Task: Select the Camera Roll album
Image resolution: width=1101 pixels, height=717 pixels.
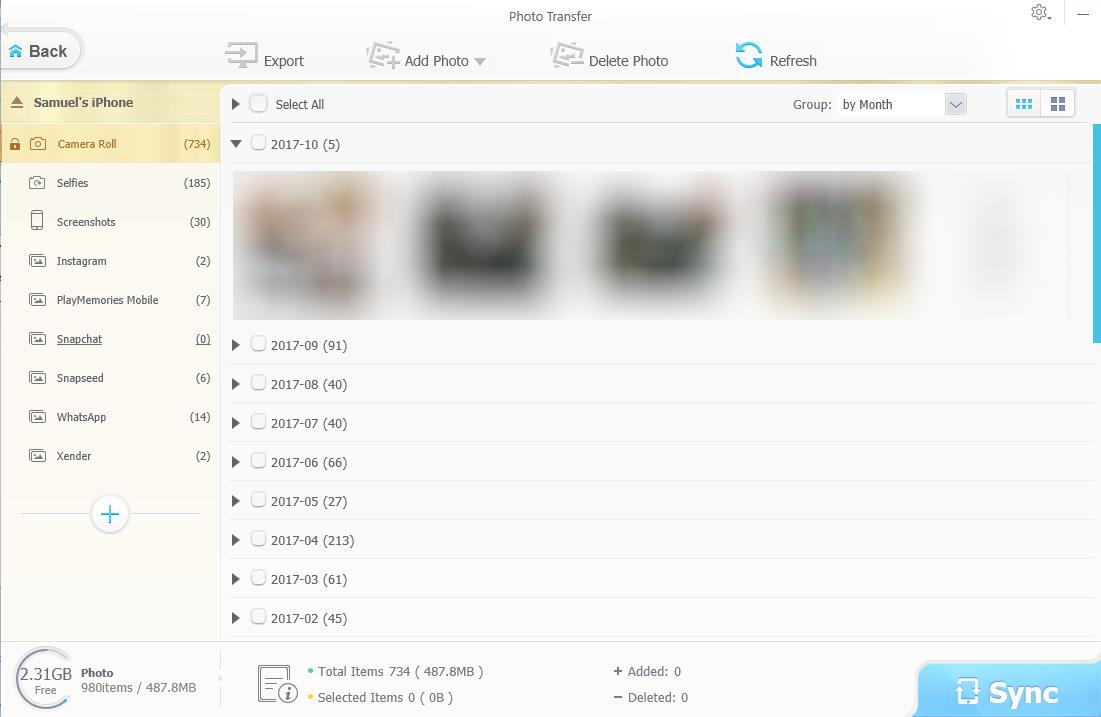Action: click(110, 143)
